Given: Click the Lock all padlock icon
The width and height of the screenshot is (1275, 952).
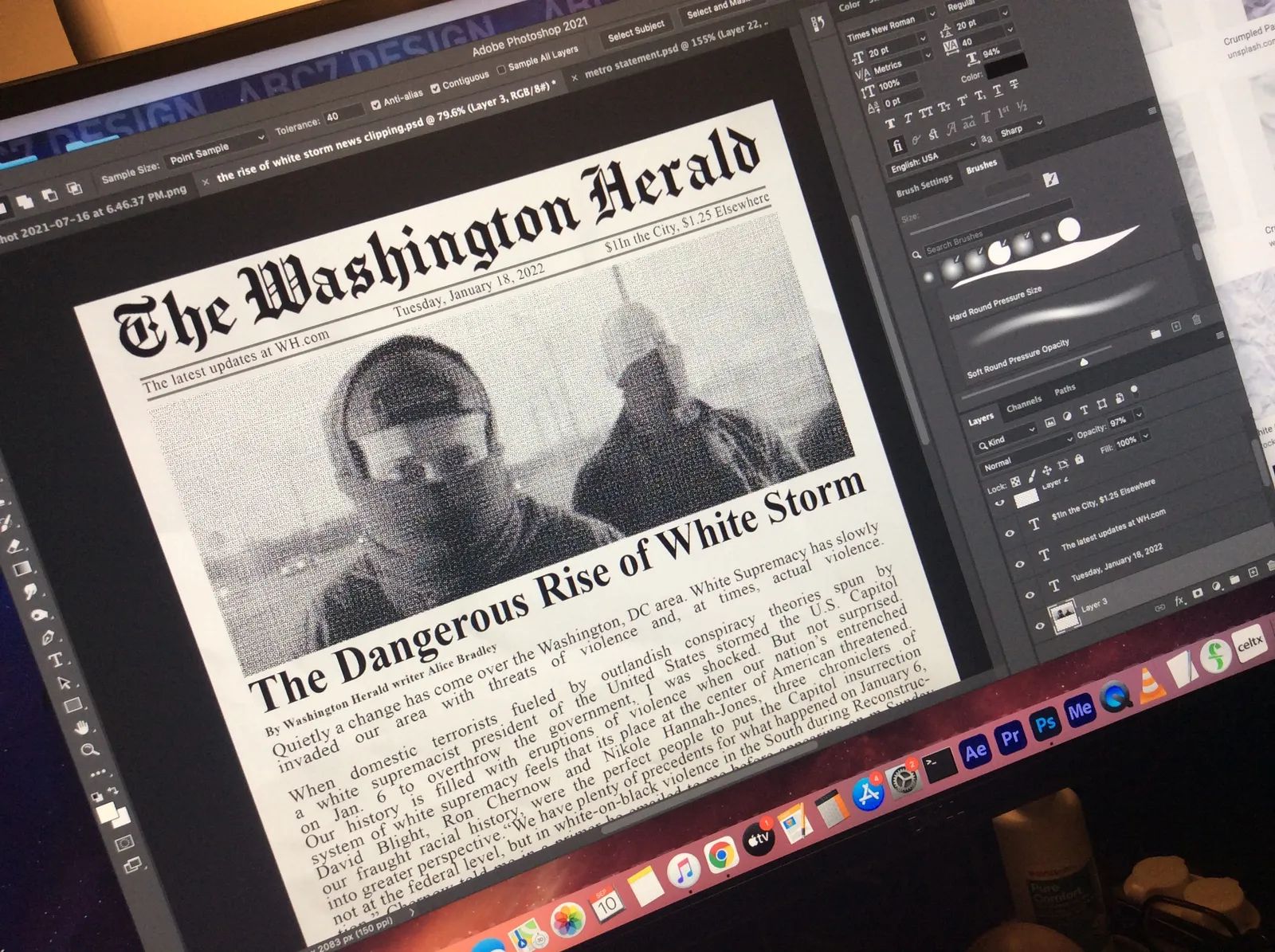Looking at the screenshot, I should 1079,459.
